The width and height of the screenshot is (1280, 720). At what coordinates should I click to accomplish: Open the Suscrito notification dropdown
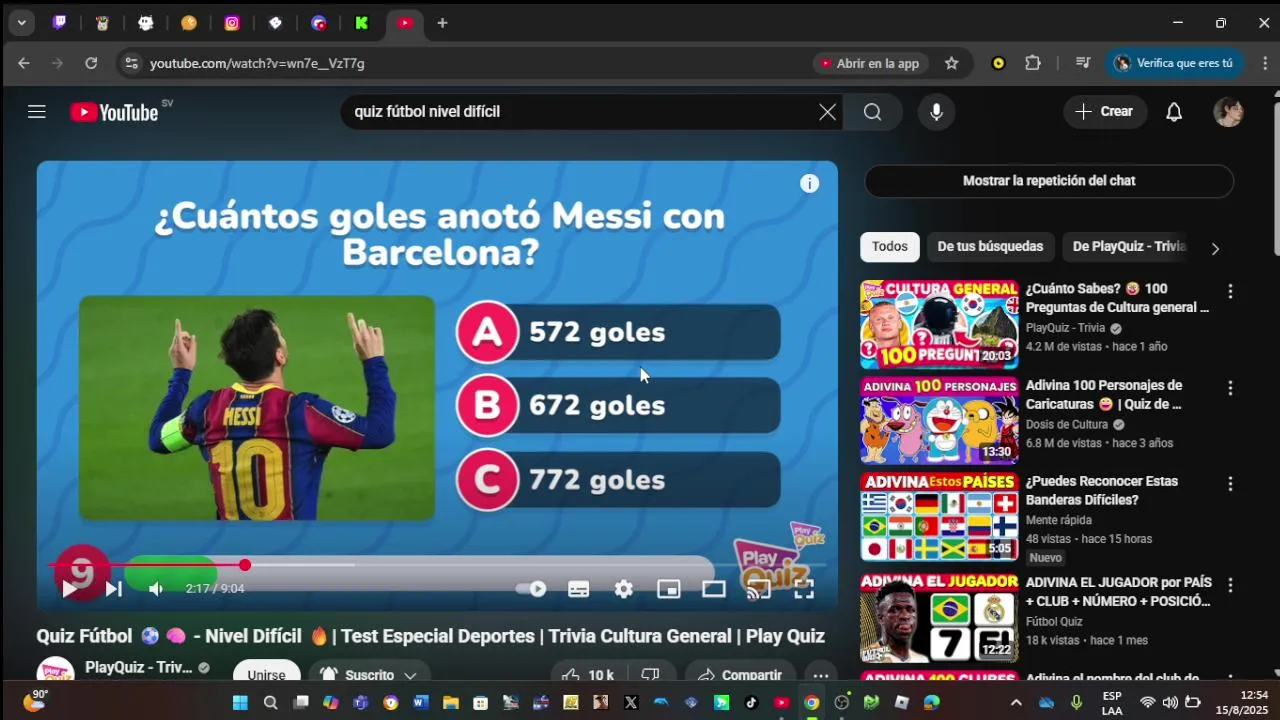click(369, 675)
